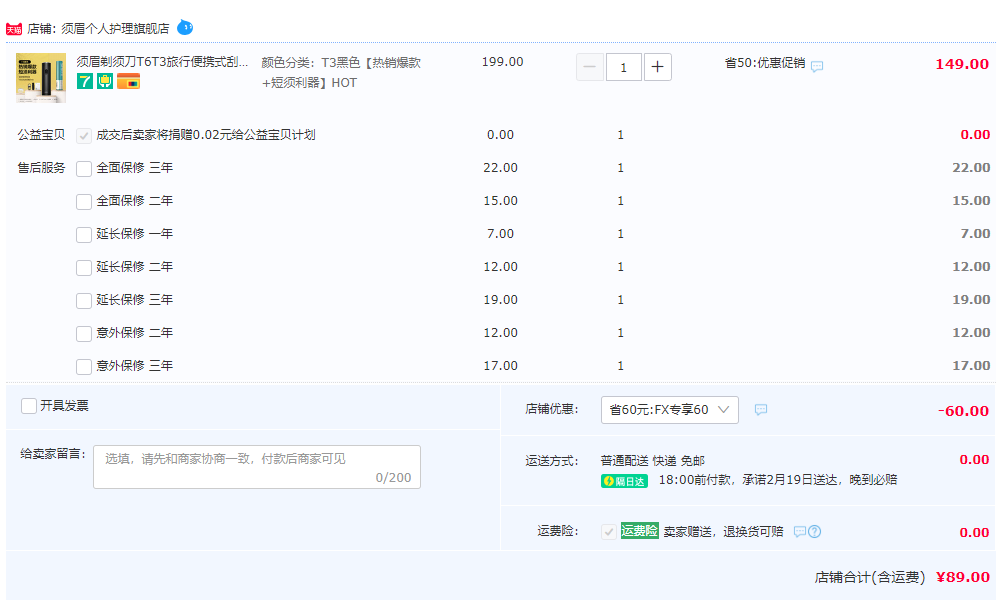Click the message to seller text box
The height and width of the screenshot is (600, 997).
(x=257, y=467)
